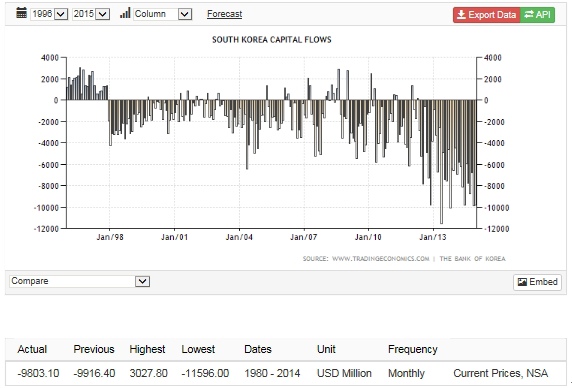Click the Frequency column header
572x388 pixels.
coord(413,349)
